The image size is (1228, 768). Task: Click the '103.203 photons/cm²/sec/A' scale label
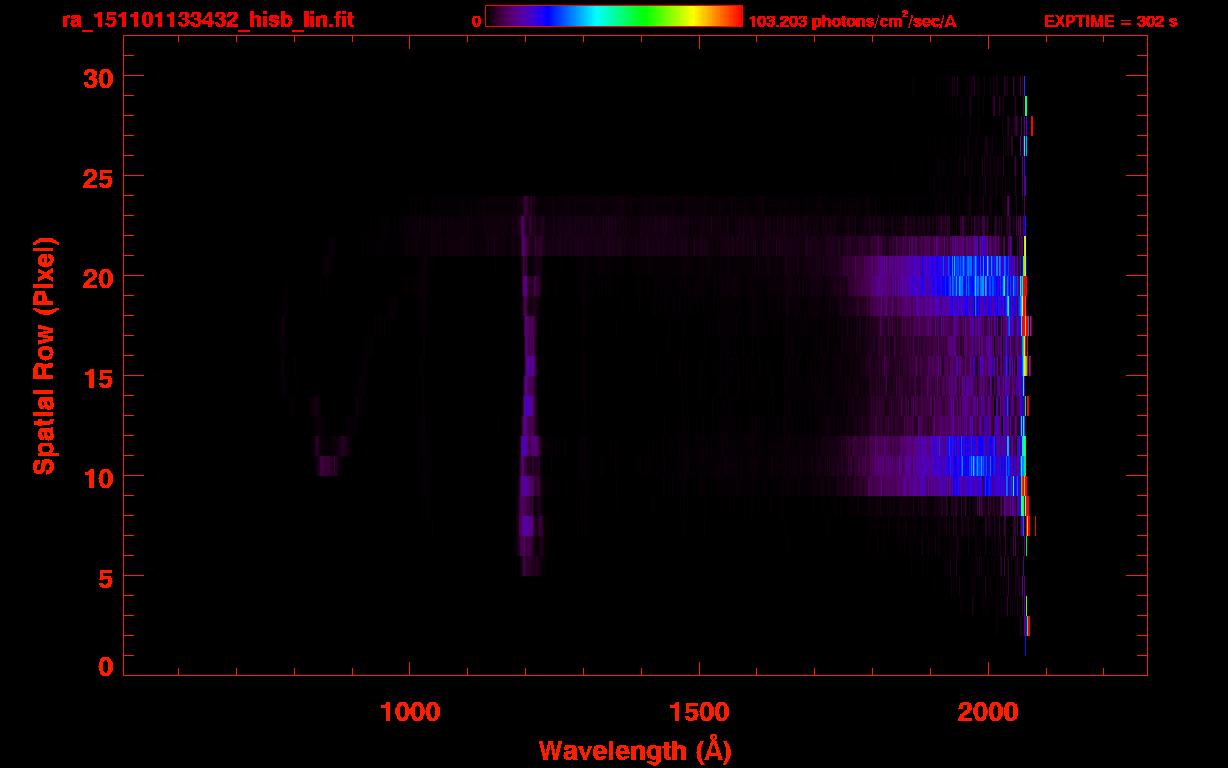click(x=852, y=20)
